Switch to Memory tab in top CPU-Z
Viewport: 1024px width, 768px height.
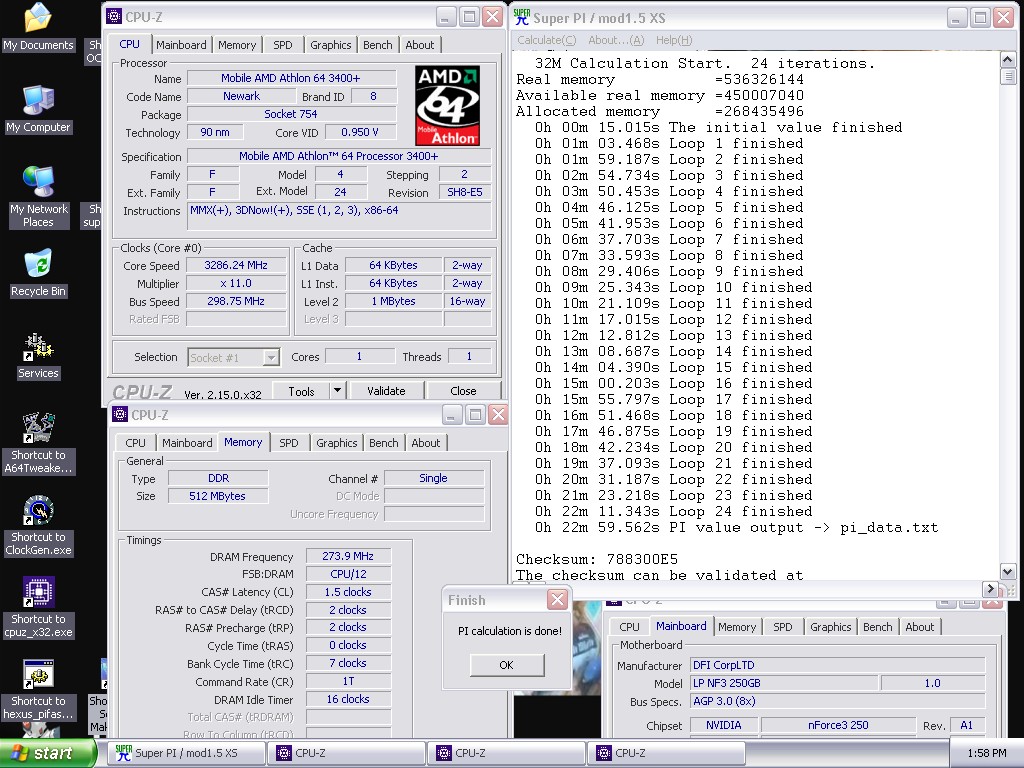237,45
